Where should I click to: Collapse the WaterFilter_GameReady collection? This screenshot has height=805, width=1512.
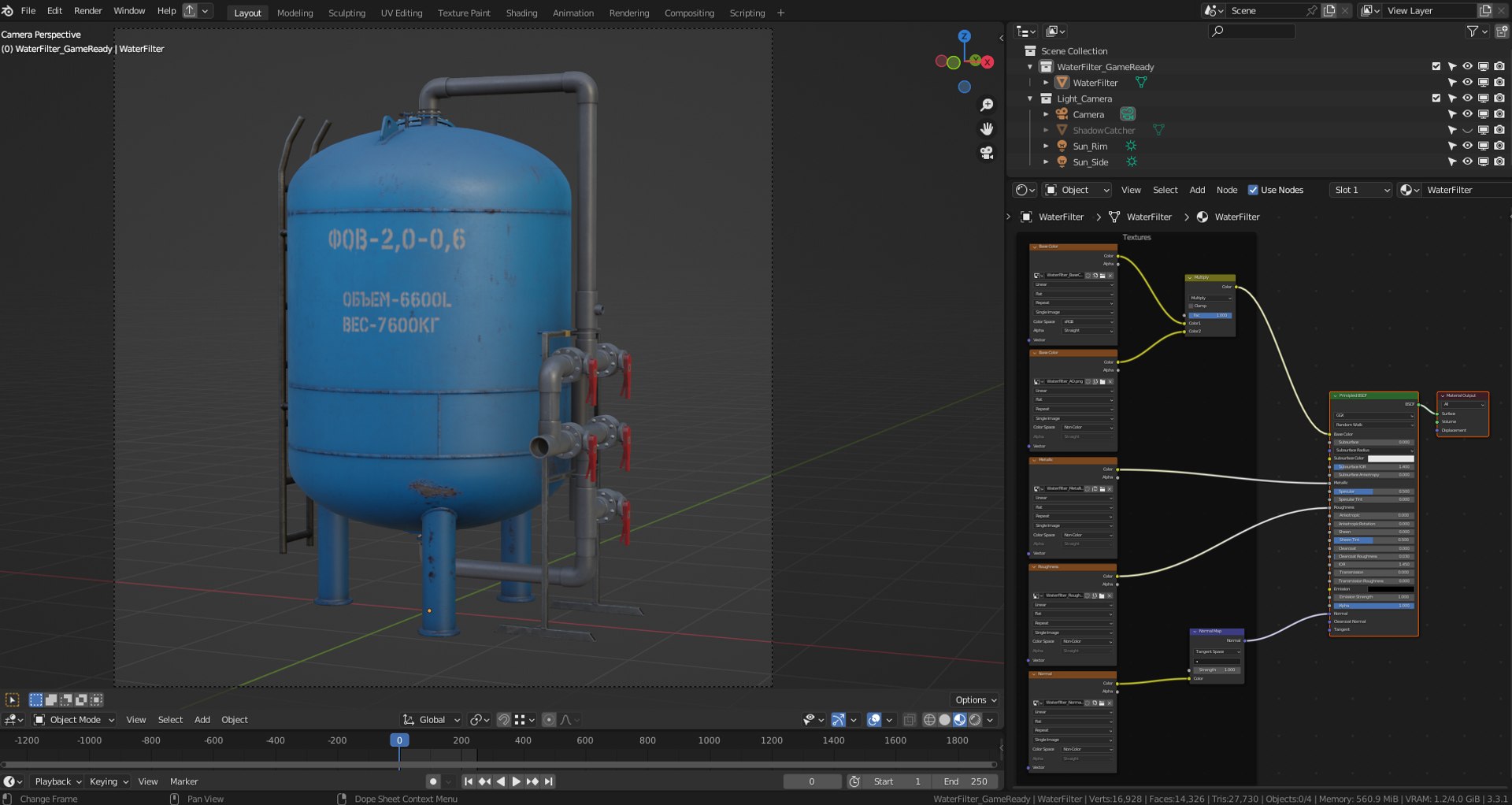[1030, 67]
